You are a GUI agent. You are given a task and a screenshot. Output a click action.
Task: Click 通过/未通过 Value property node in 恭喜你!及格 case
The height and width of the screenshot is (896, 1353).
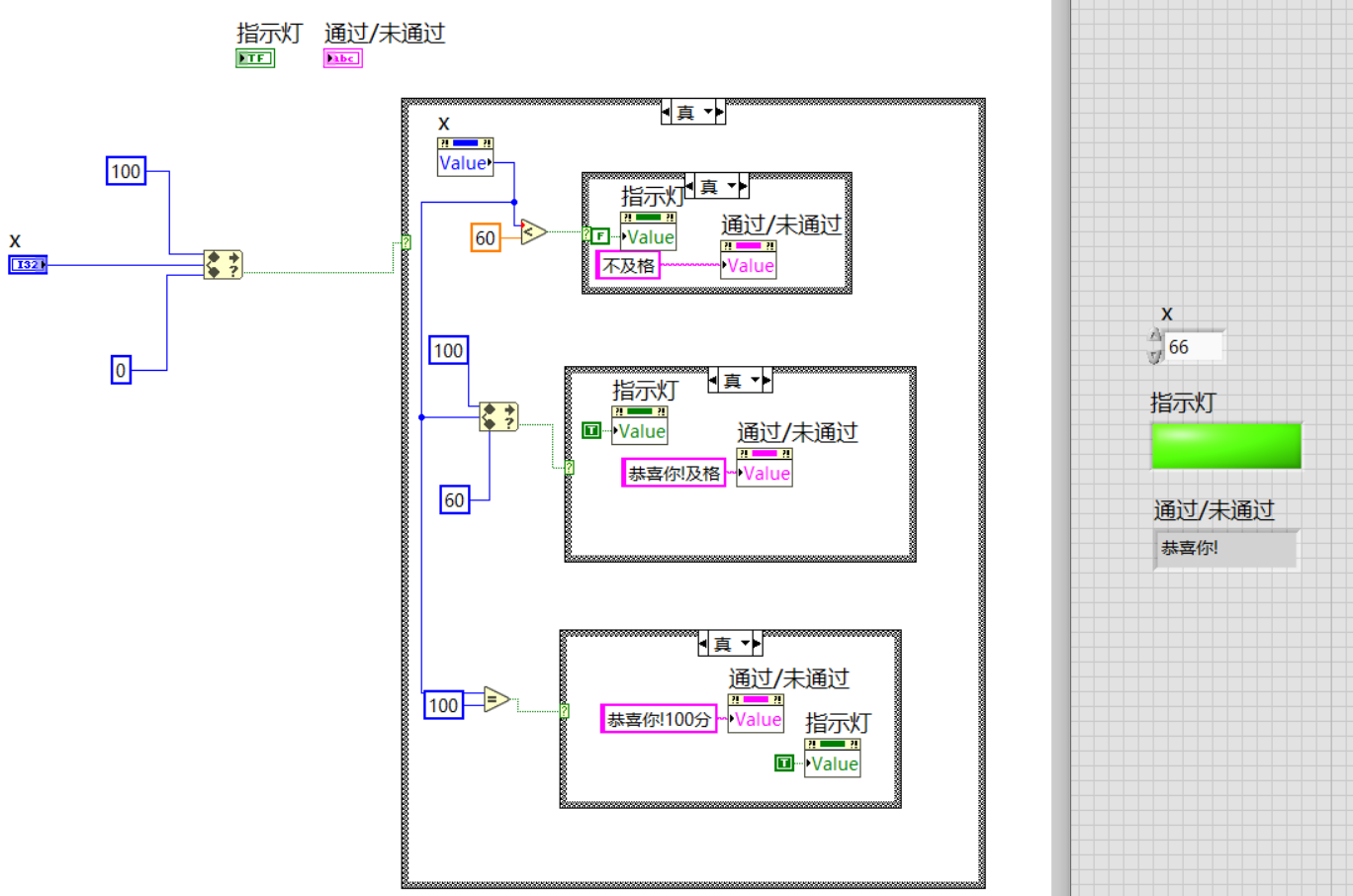tap(765, 468)
